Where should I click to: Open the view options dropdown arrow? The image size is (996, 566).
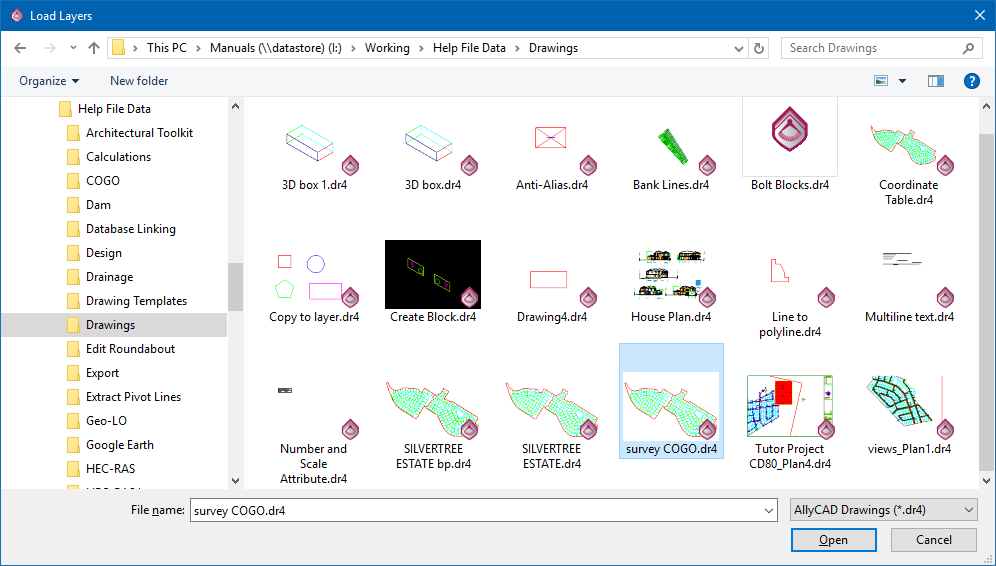pyautogui.click(x=903, y=81)
